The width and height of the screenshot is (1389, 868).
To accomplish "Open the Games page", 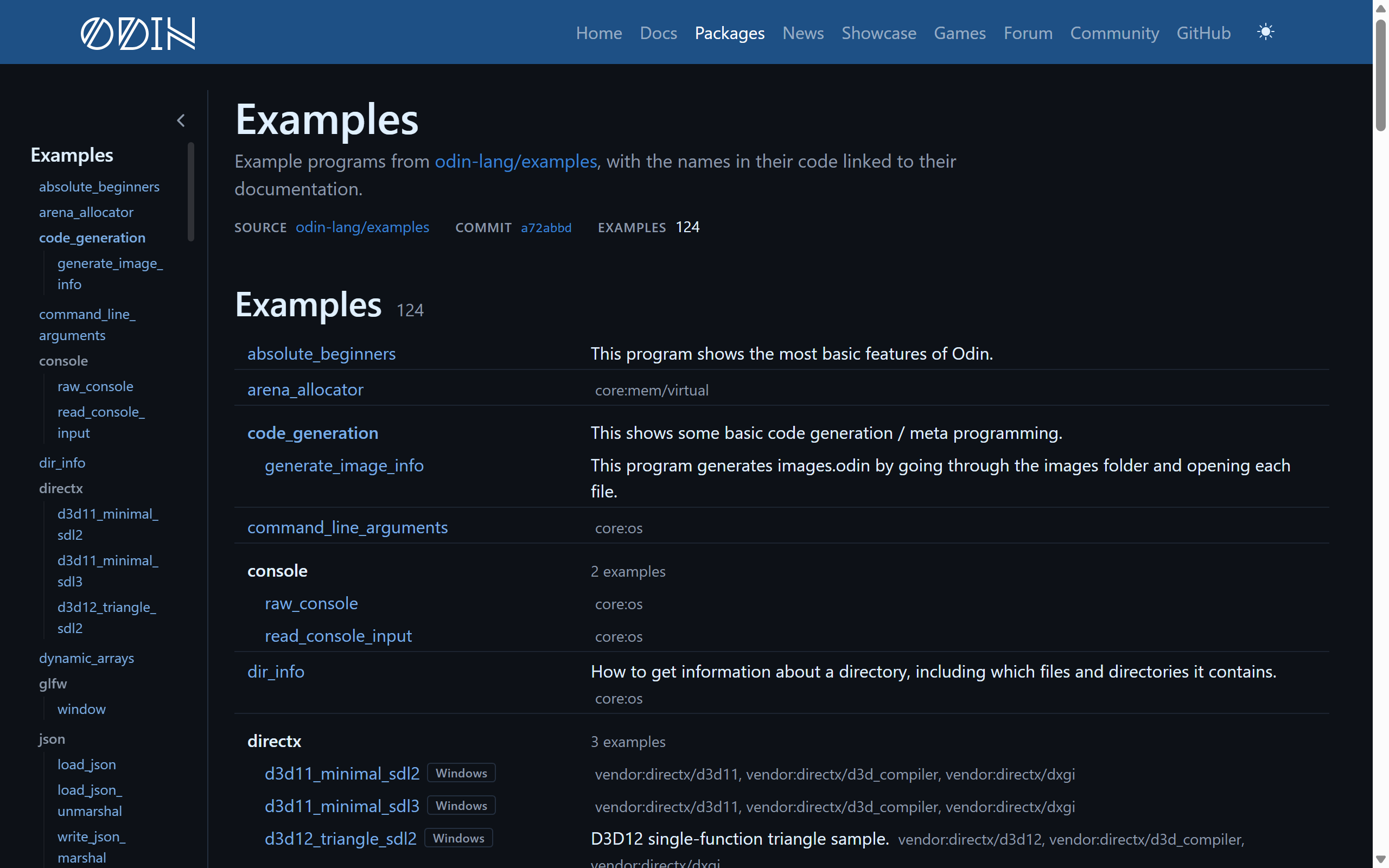I will point(960,33).
